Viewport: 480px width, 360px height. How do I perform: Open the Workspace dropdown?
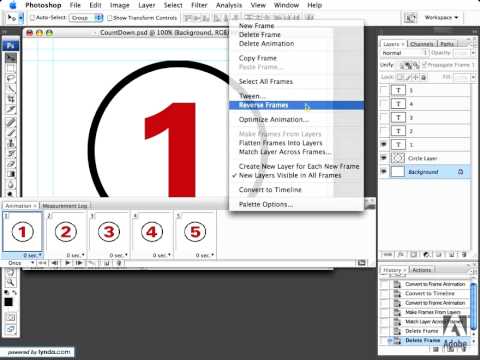pyautogui.click(x=441, y=17)
